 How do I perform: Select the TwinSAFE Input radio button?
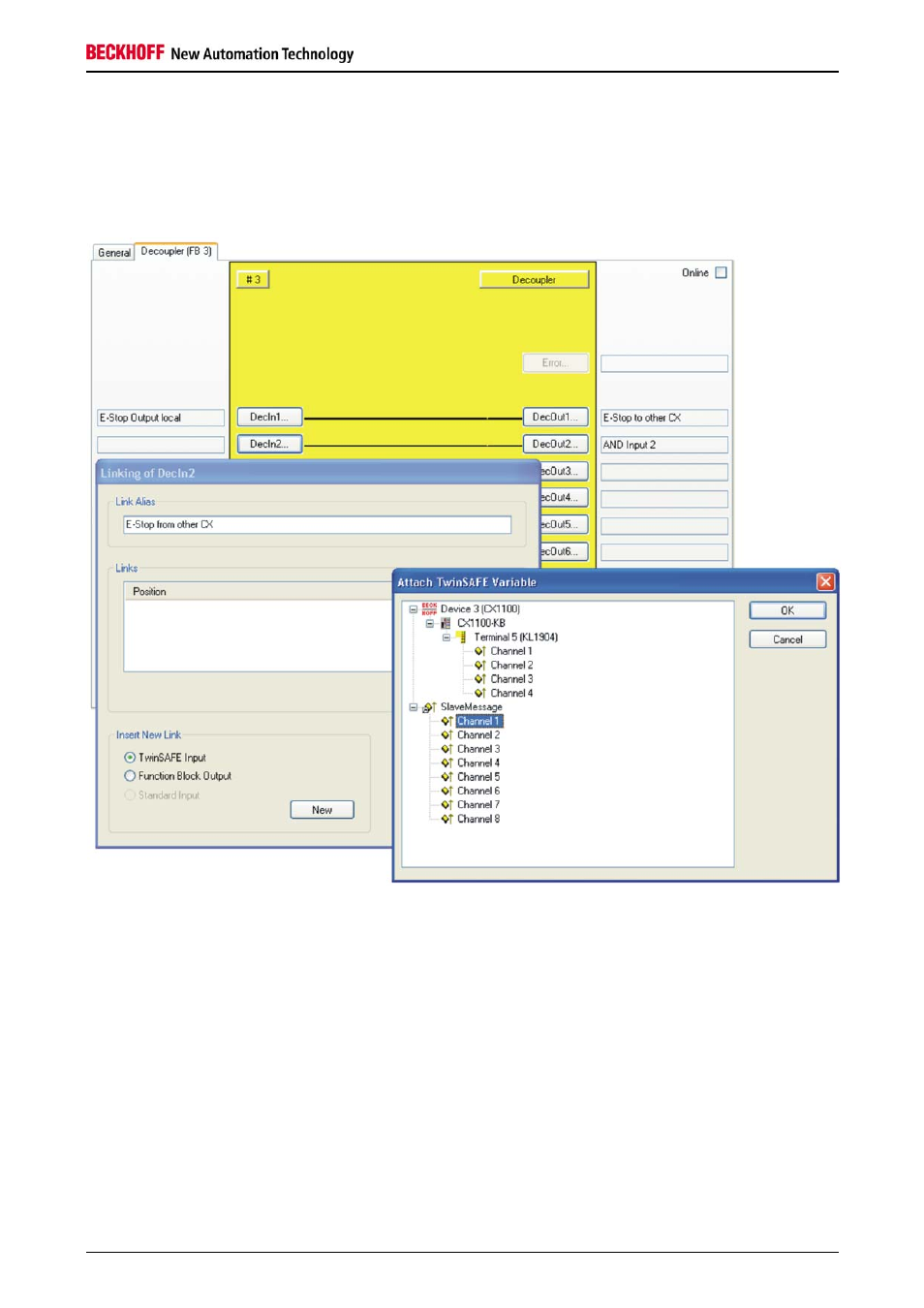coord(130,758)
